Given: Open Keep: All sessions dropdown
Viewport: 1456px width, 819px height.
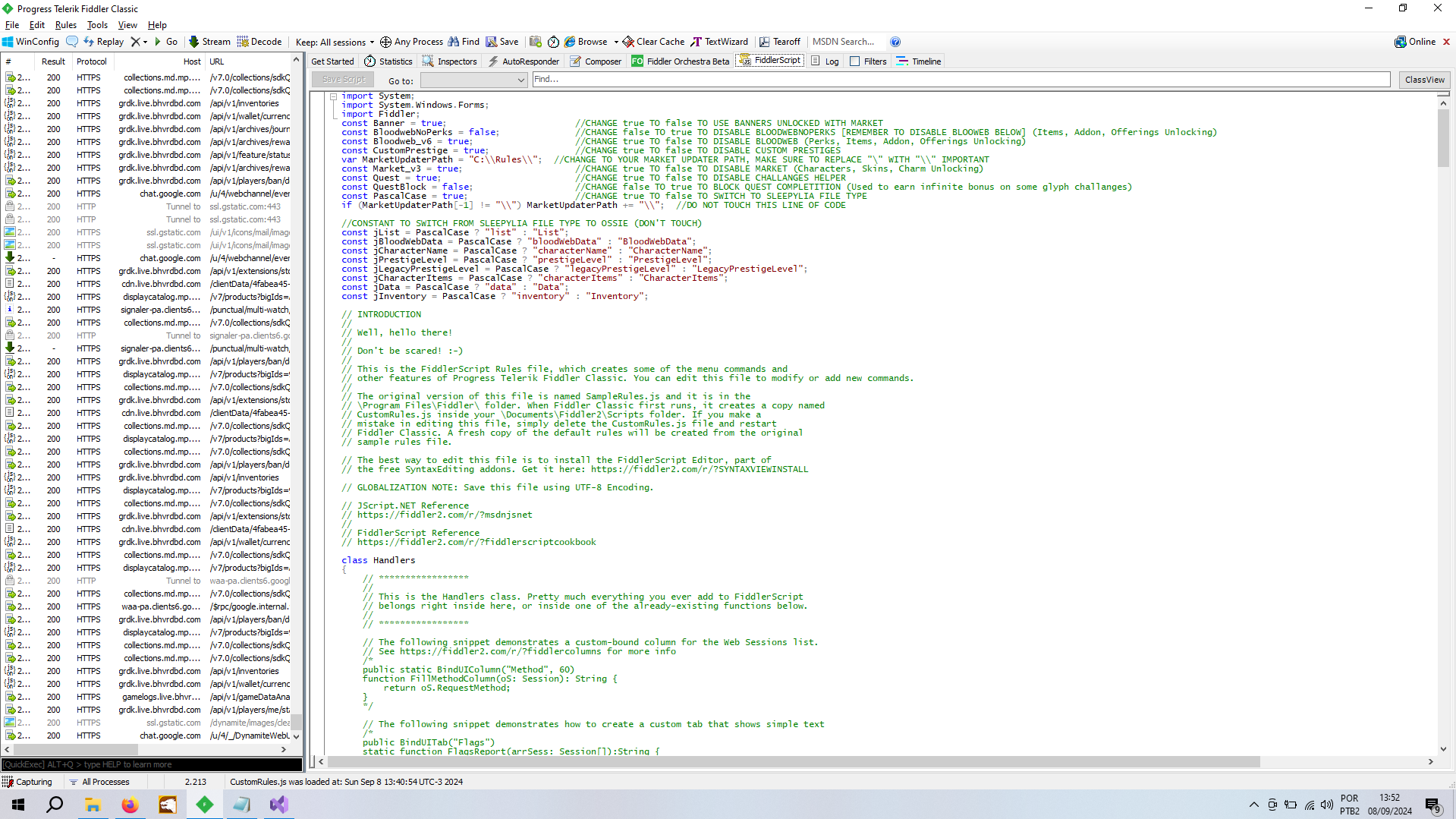Looking at the screenshot, I should point(335,42).
